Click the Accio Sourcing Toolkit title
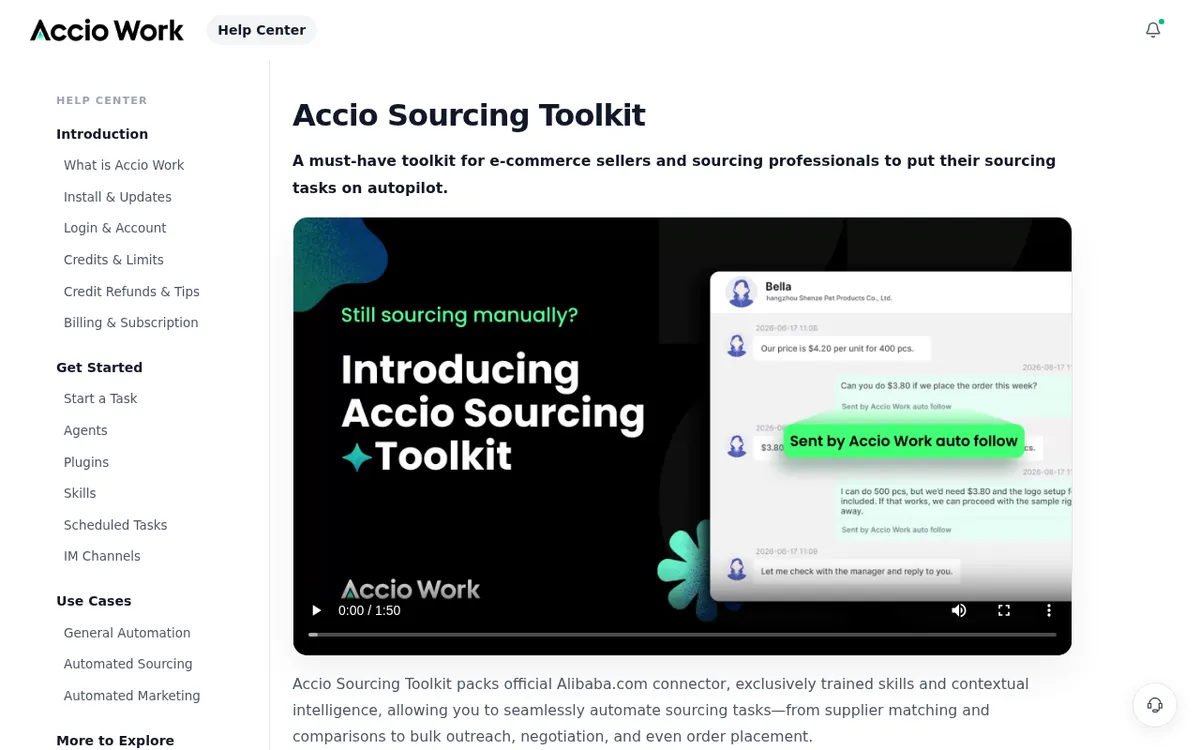Image resolution: width=1200 pixels, height=750 pixels. tap(469, 115)
